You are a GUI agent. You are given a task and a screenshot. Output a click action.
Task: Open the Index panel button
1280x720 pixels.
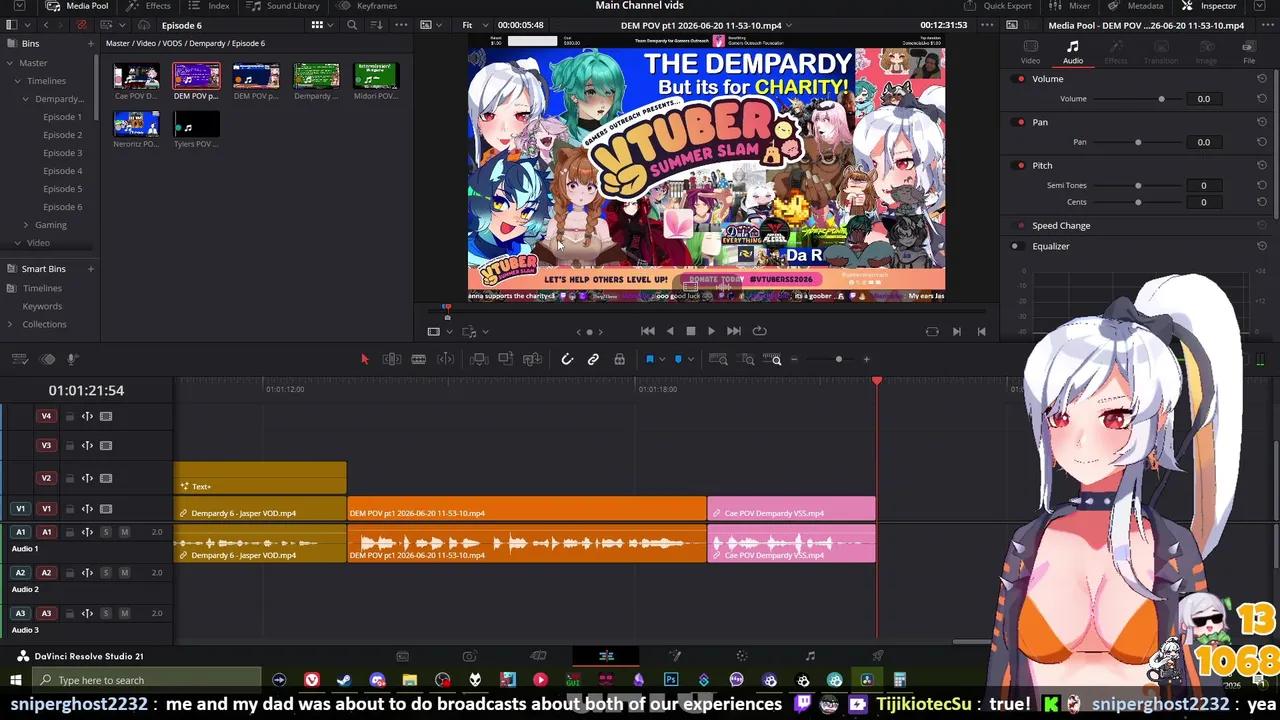point(210,6)
